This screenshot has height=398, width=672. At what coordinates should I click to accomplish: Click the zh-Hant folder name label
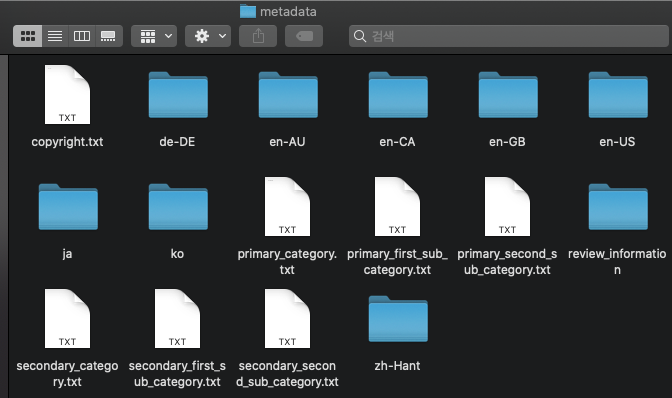tap(397, 366)
